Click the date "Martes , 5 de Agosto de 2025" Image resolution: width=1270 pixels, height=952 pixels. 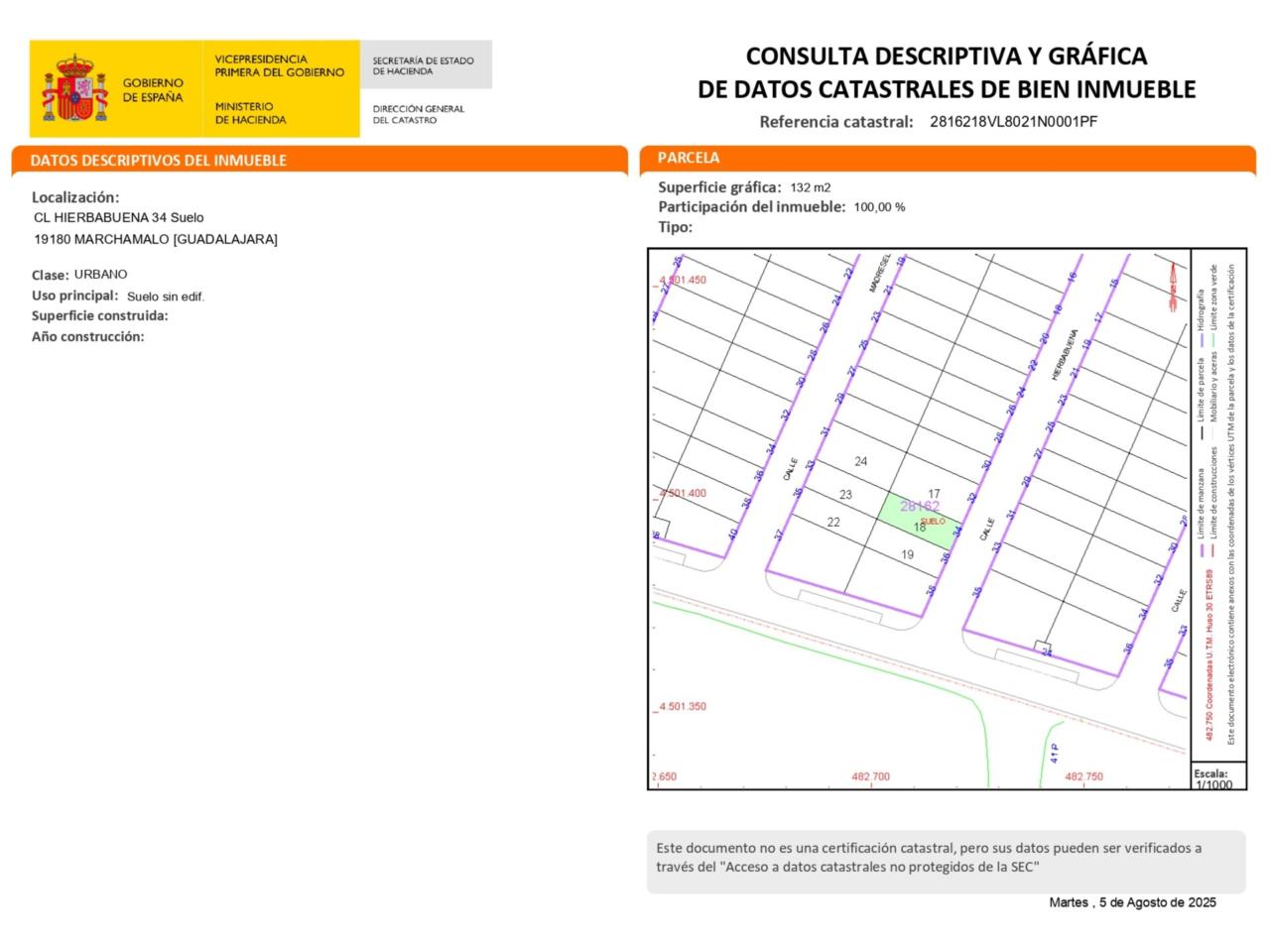click(1133, 902)
